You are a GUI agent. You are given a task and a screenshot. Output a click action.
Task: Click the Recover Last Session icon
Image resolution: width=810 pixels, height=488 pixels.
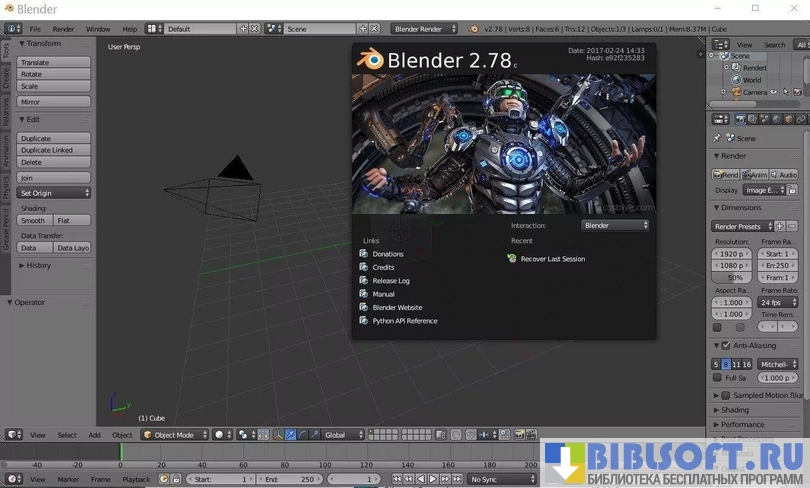512,259
